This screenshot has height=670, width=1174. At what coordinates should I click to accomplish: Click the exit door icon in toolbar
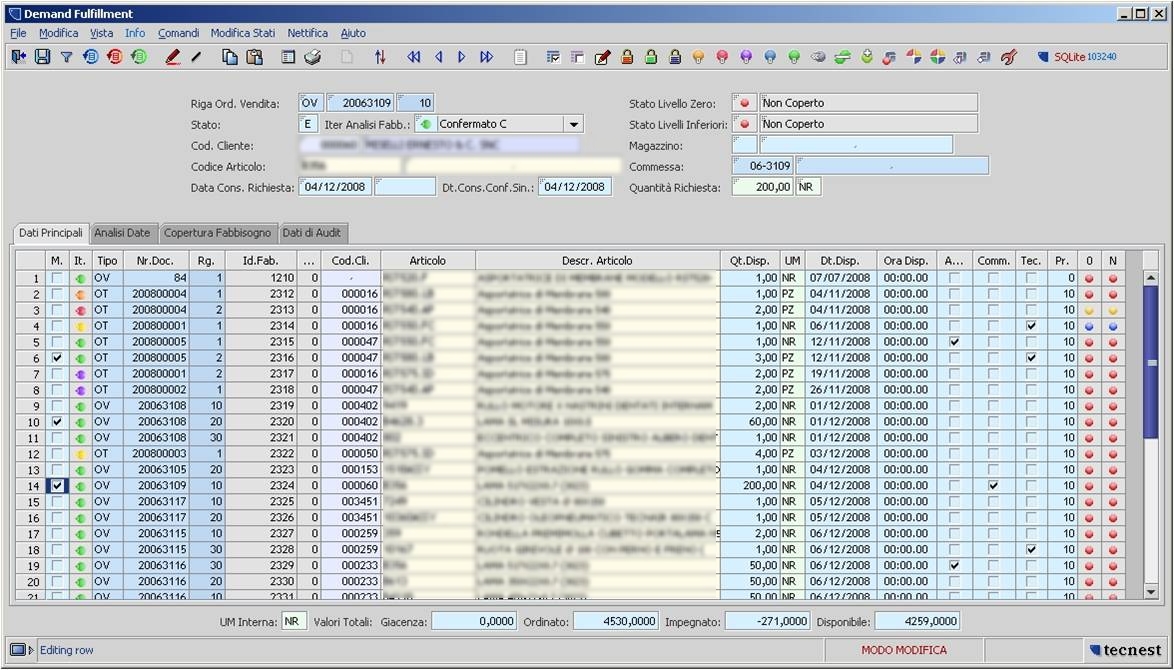(19, 57)
